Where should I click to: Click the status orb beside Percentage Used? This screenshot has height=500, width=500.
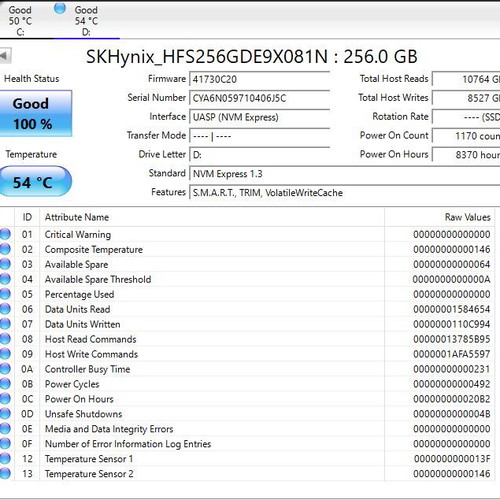coord(5,294)
